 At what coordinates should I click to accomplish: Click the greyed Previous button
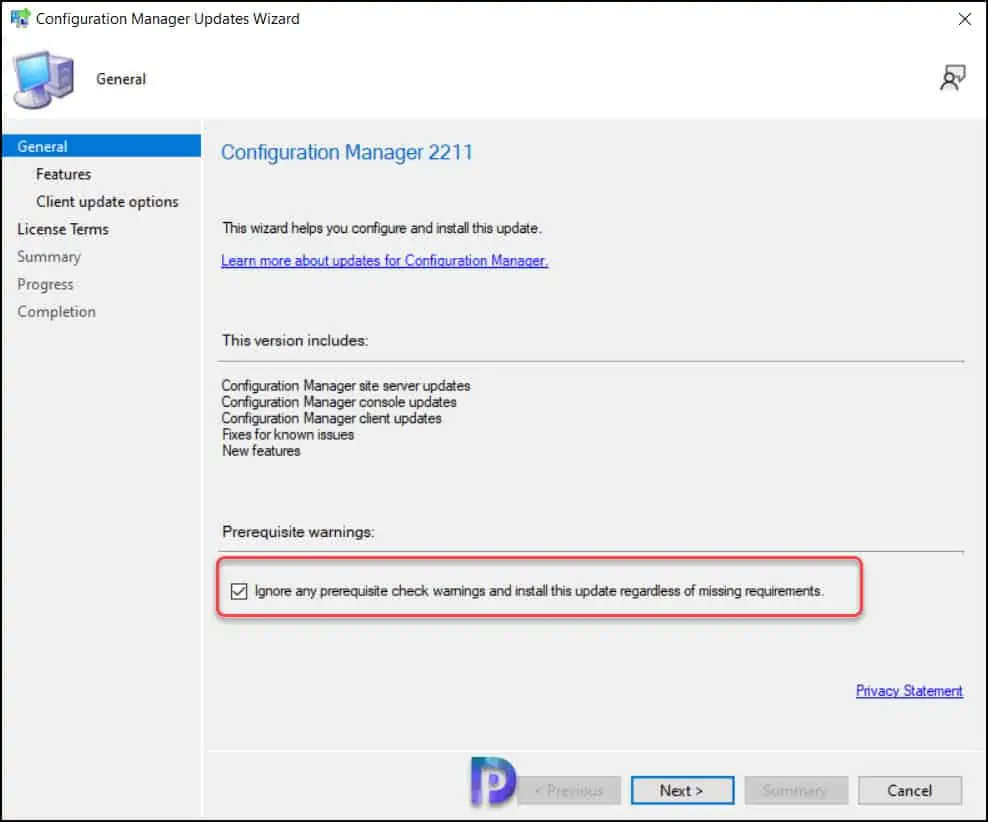coord(570,791)
